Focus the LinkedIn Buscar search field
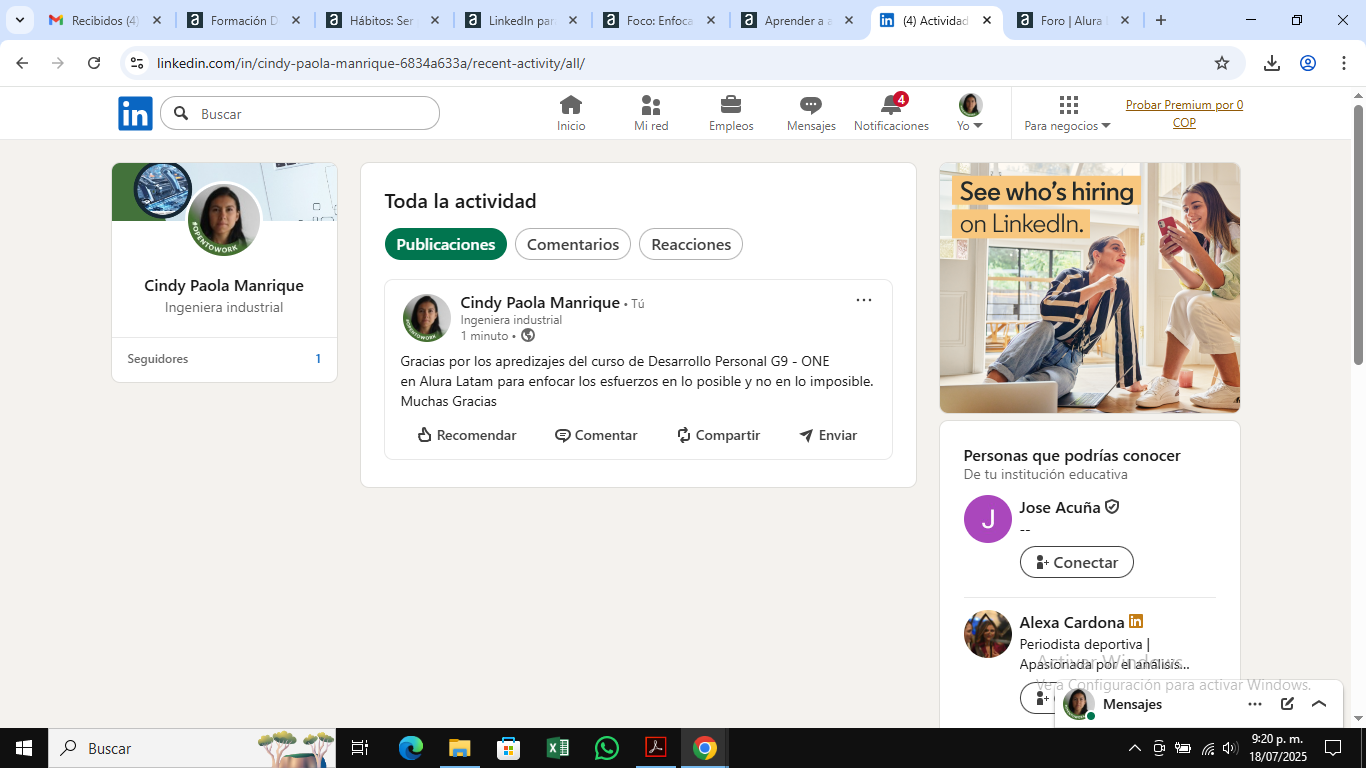Image resolution: width=1366 pixels, height=768 pixels. (300, 113)
